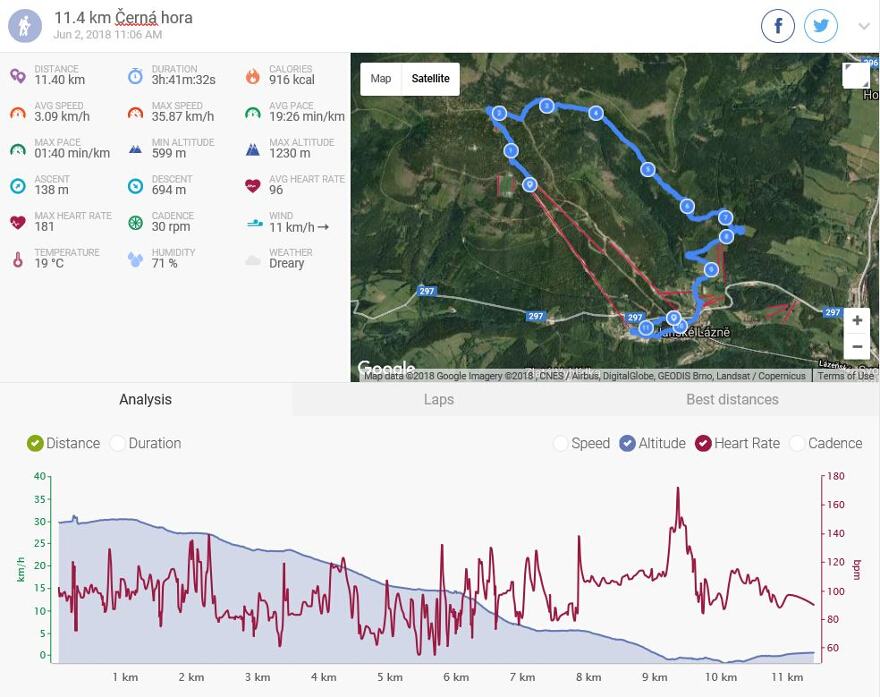This screenshot has width=880, height=697.
Task: Expand the header options chevron
Action: [x=864, y=26]
